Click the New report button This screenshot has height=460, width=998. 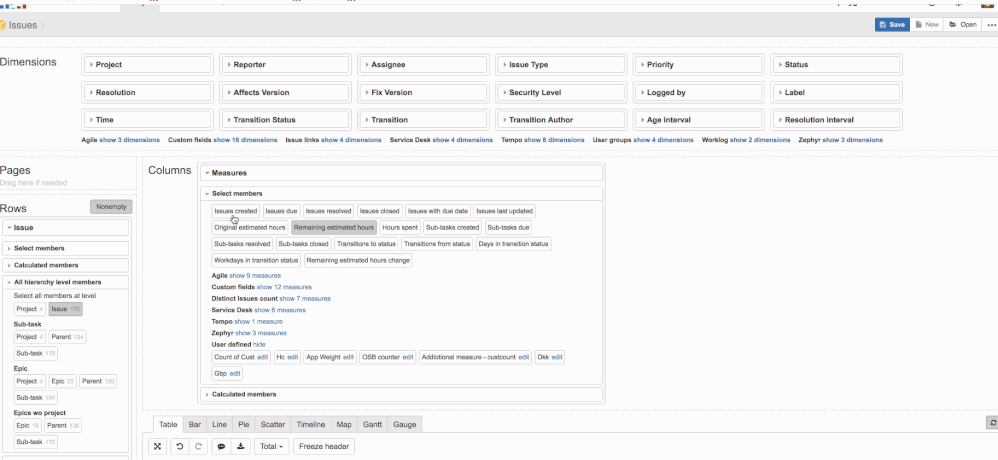pyautogui.click(x=927, y=25)
